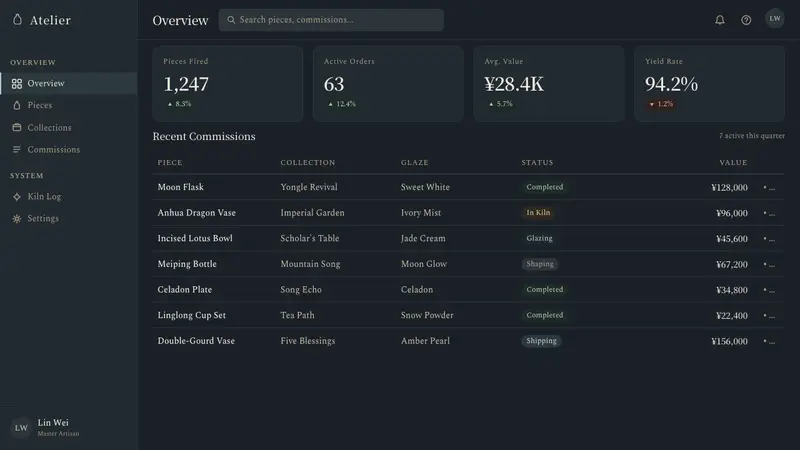Click the Atelier vase logo icon
Screen dimensions: 800x450
[17, 20]
